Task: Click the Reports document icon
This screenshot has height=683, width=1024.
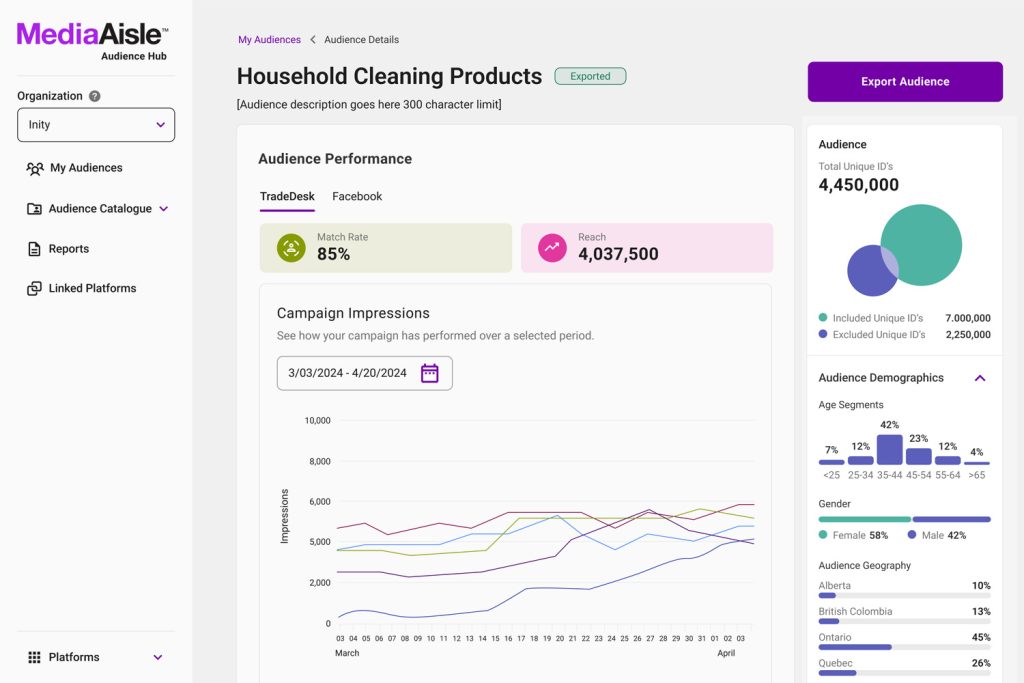Action: (x=34, y=249)
